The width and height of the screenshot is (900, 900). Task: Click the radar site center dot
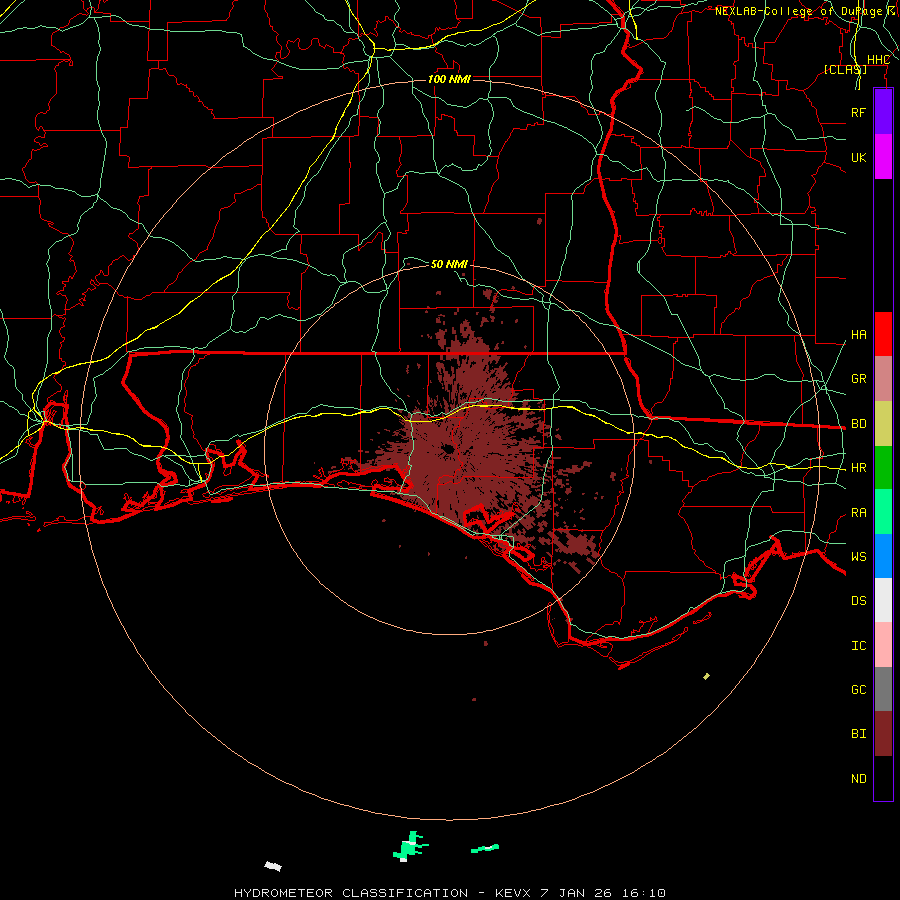coord(448,449)
